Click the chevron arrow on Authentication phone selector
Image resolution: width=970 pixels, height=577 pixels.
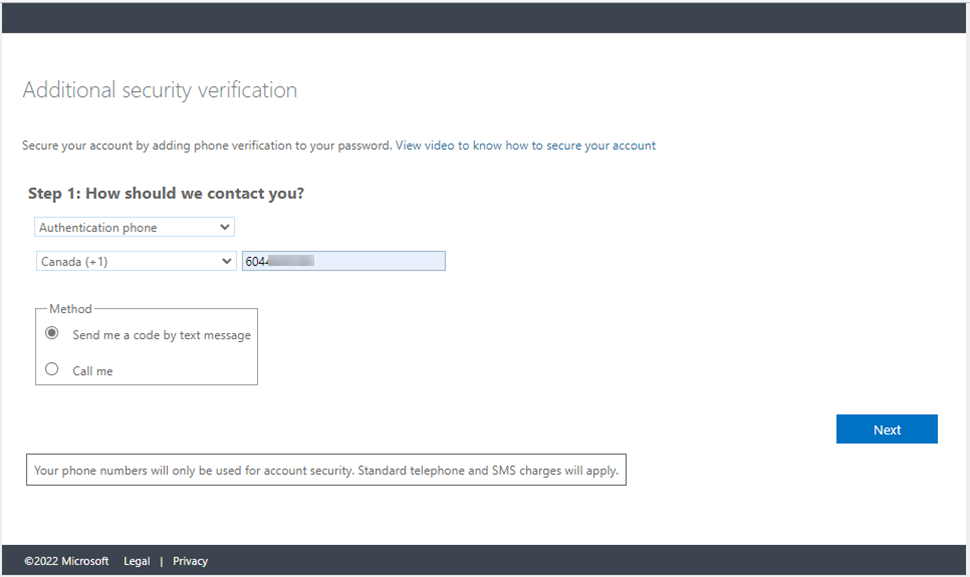pos(224,228)
